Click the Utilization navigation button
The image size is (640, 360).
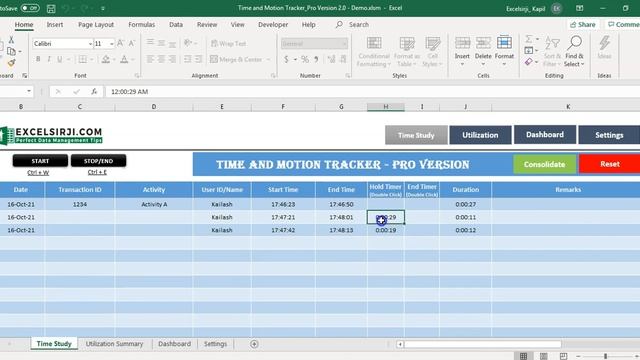tap(480, 135)
